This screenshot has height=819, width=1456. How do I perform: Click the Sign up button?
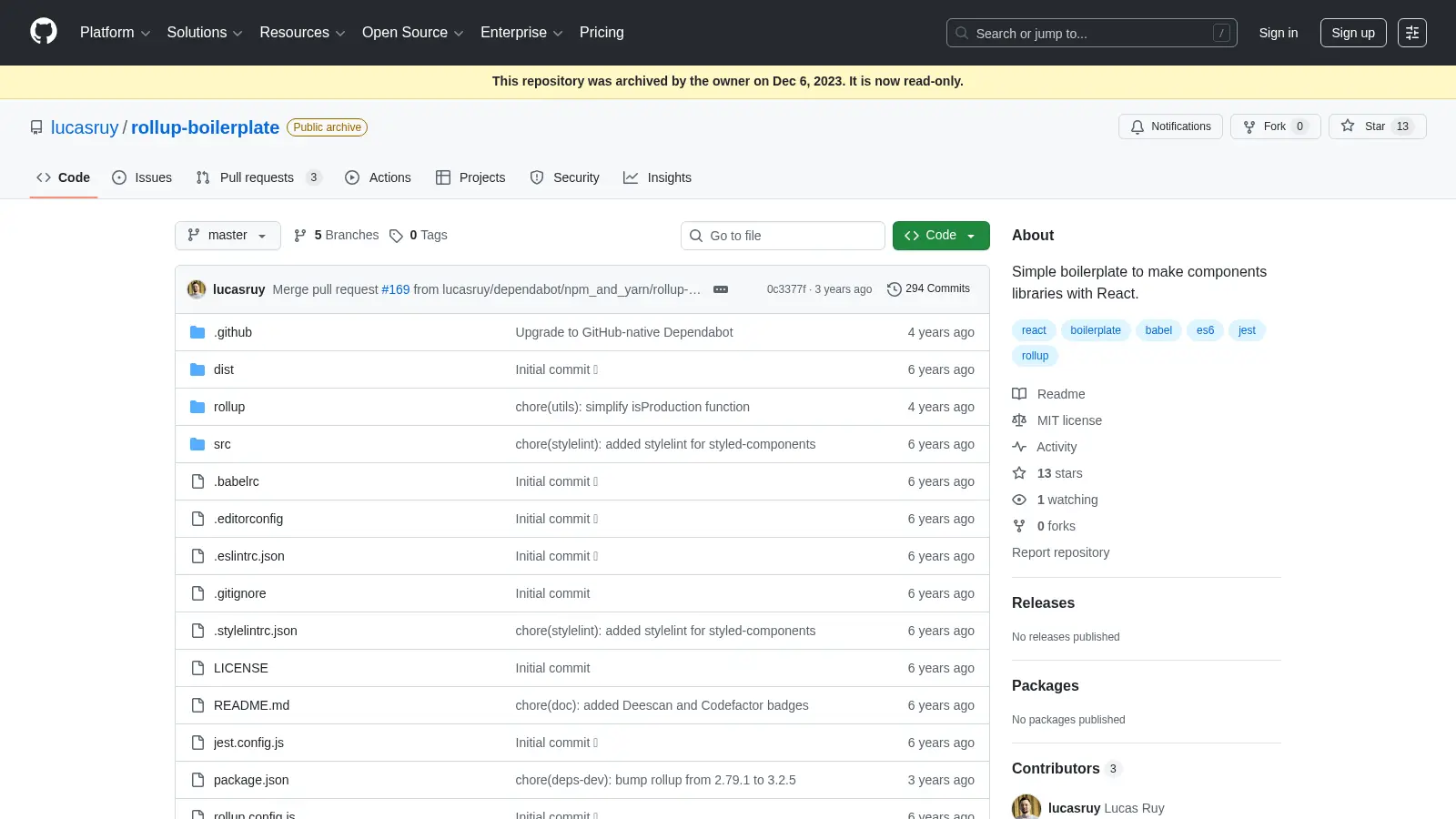[x=1353, y=33]
